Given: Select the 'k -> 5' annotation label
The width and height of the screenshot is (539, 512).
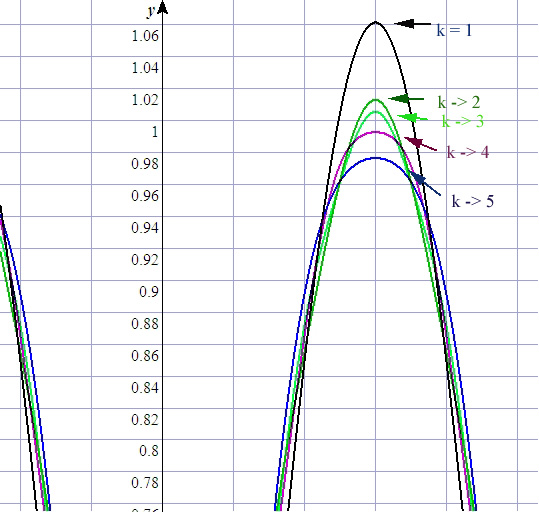Looking at the screenshot, I should click(x=473, y=201).
